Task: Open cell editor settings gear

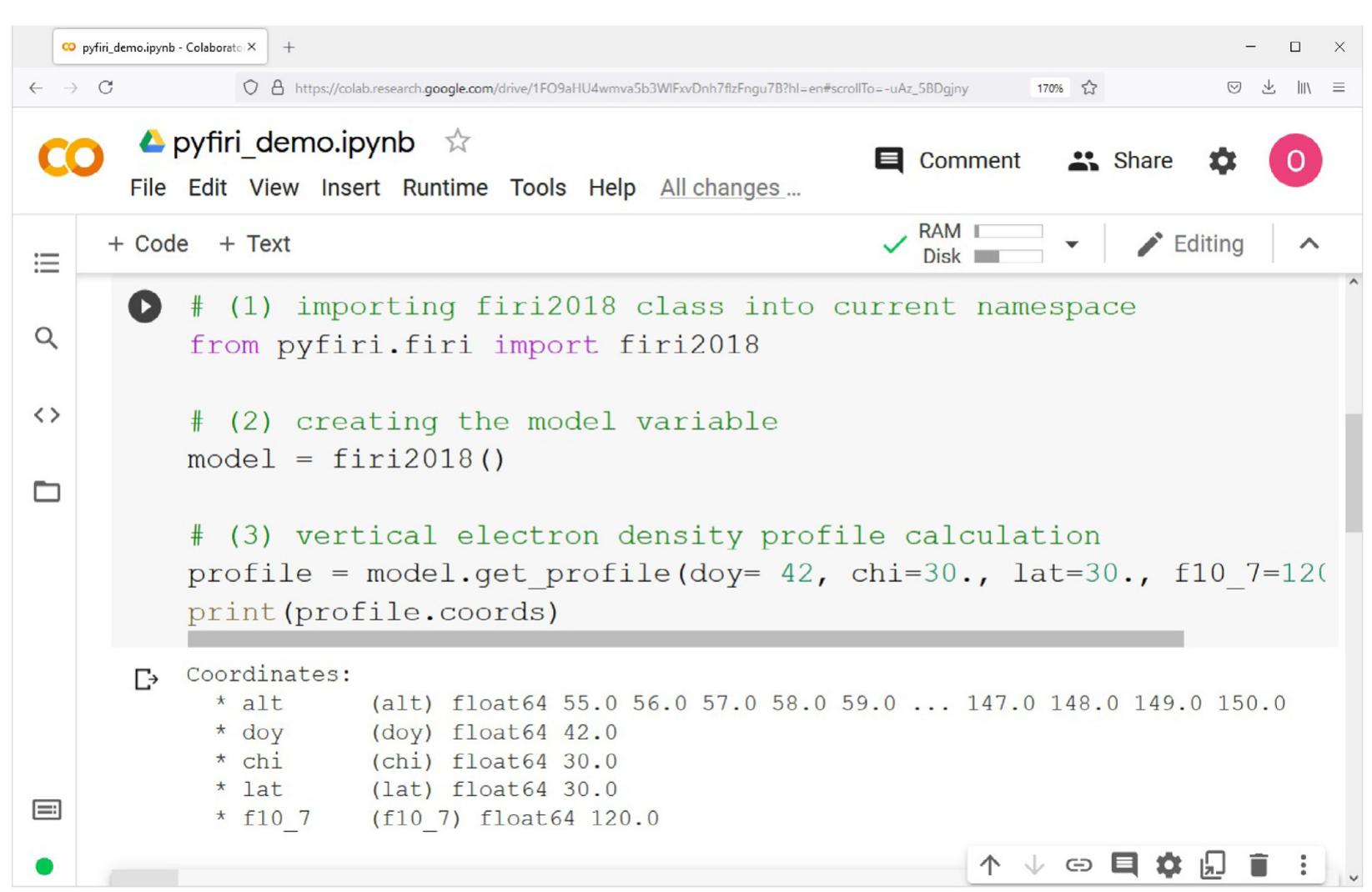Action: coord(1168,865)
